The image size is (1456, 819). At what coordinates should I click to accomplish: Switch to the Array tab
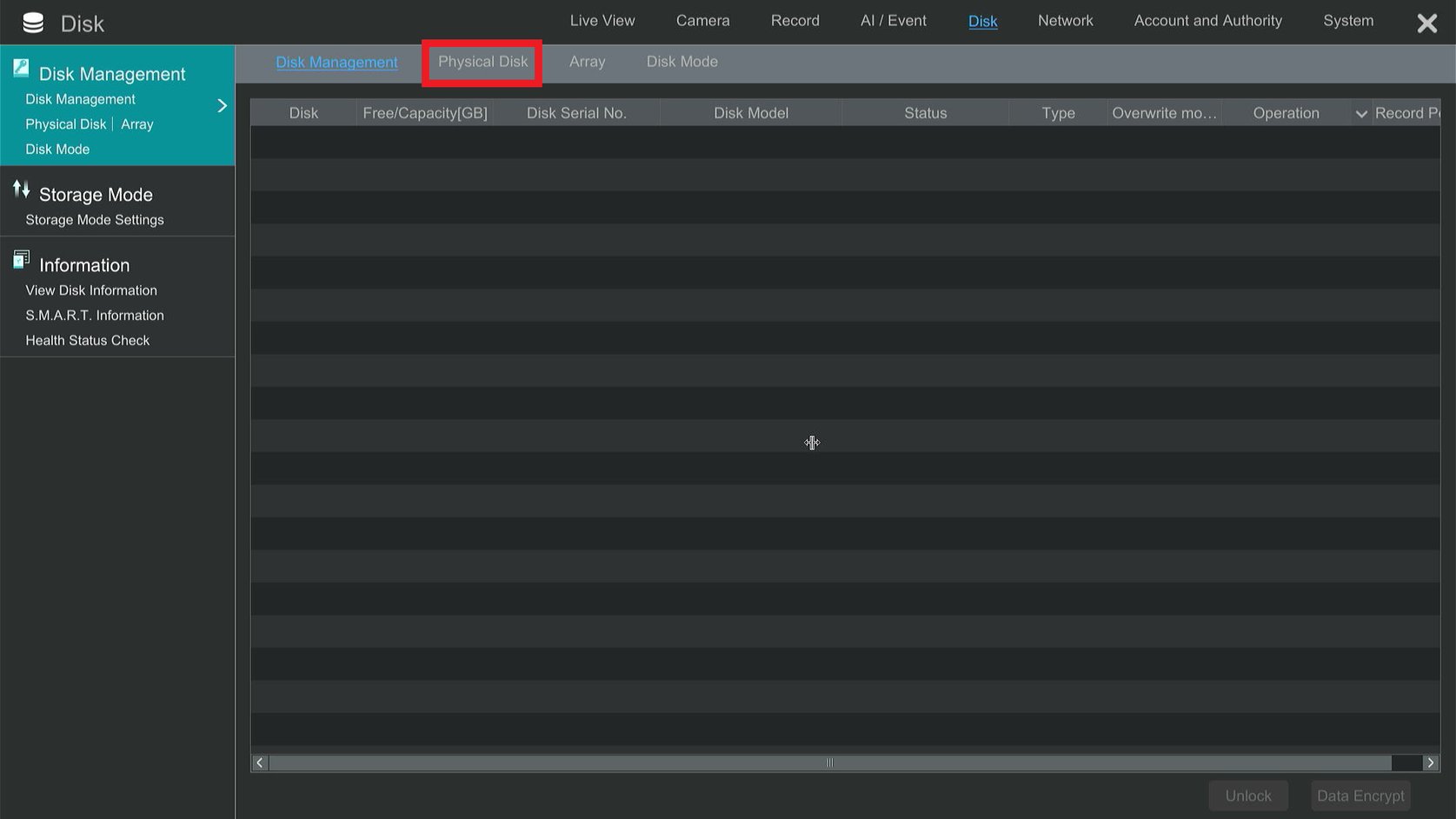pos(587,61)
